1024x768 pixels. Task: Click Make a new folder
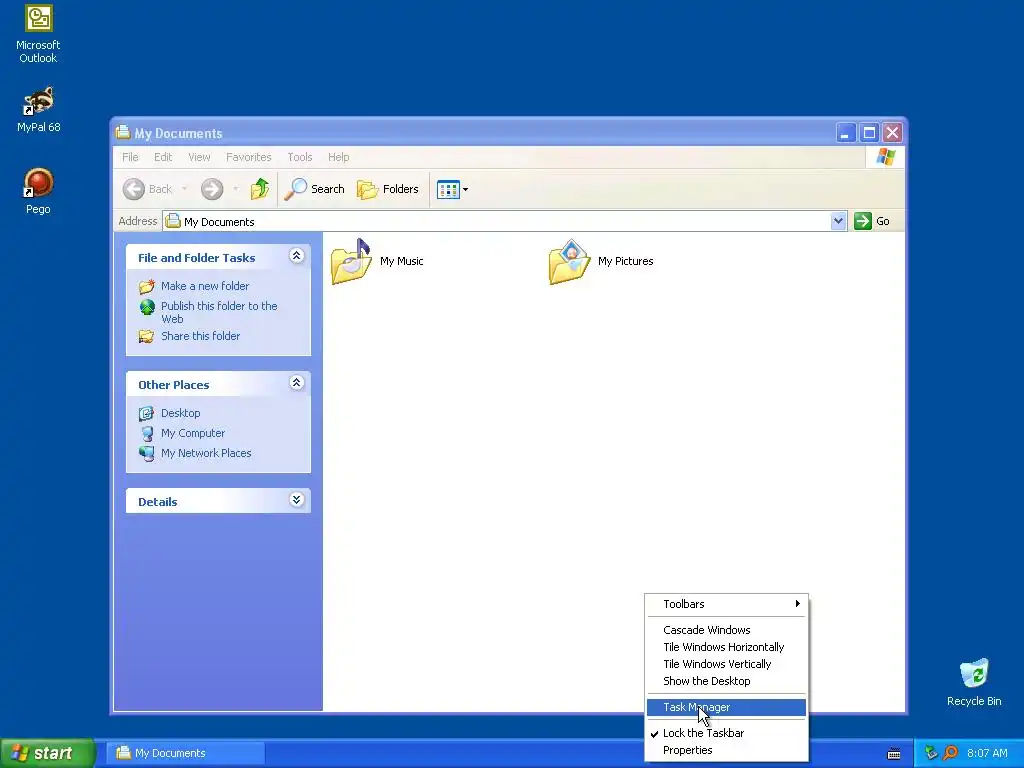pos(204,286)
